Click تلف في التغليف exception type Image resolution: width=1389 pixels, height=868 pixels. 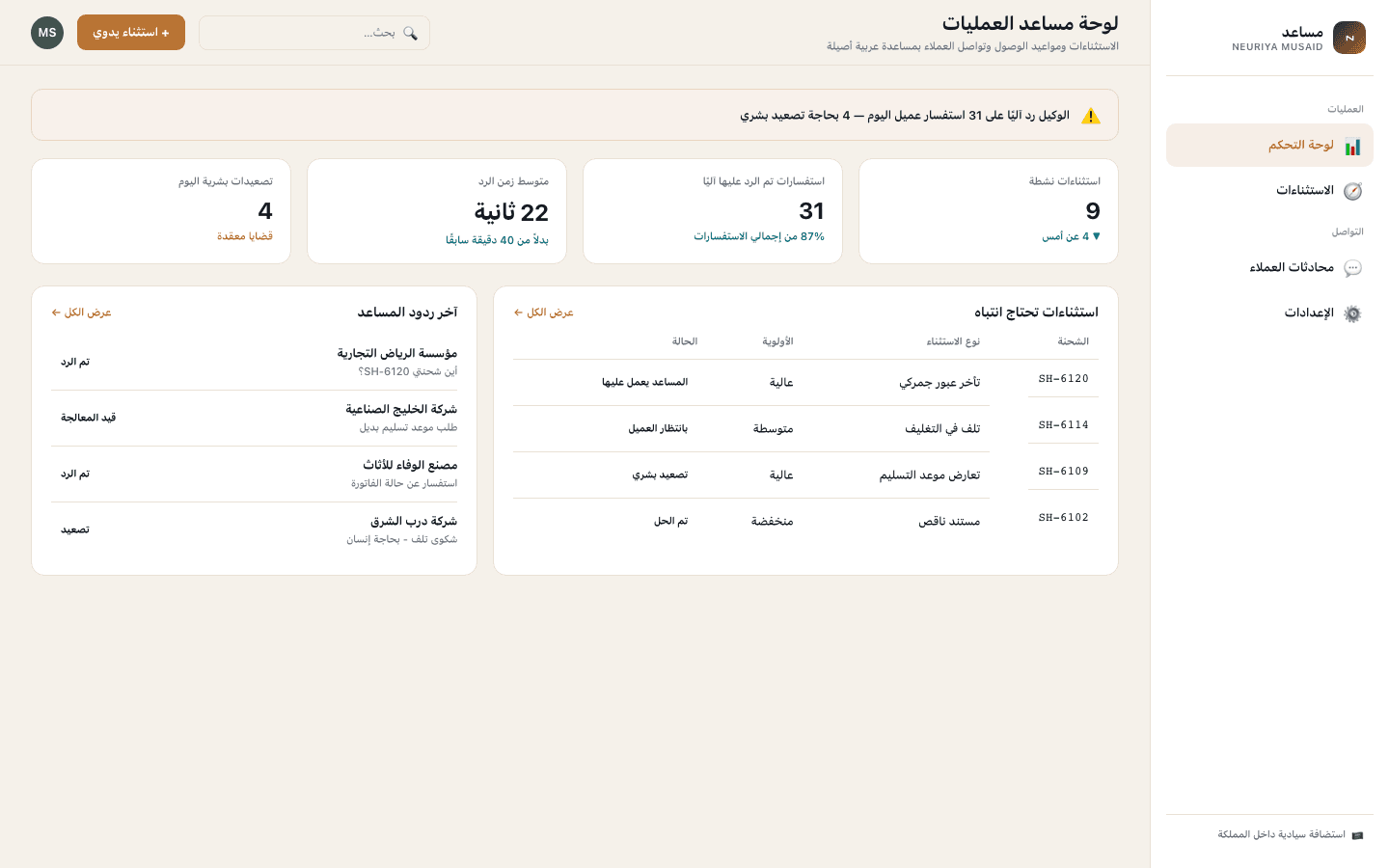click(x=942, y=429)
